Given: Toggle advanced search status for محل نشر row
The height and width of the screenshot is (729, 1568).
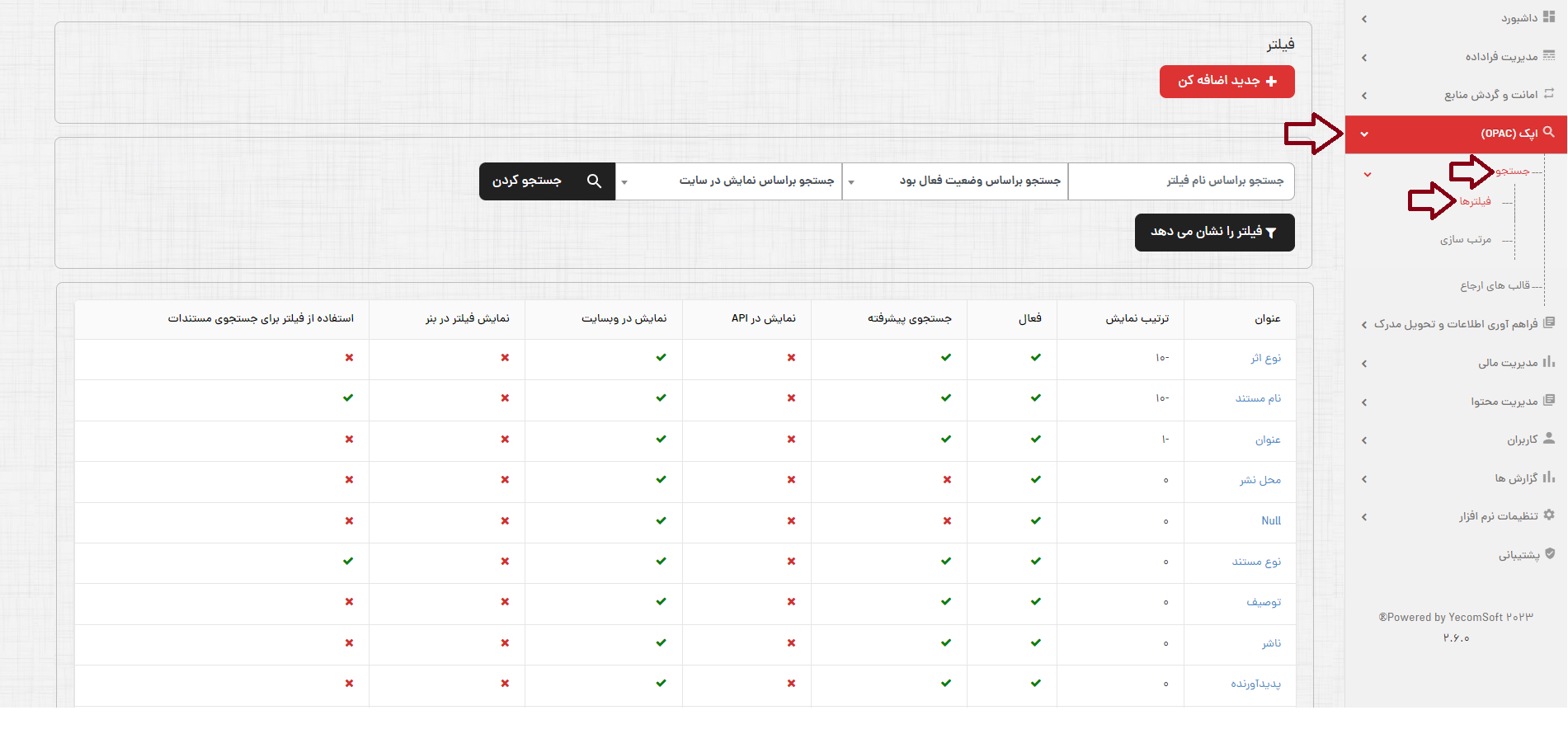Looking at the screenshot, I should click(x=946, y=480).
